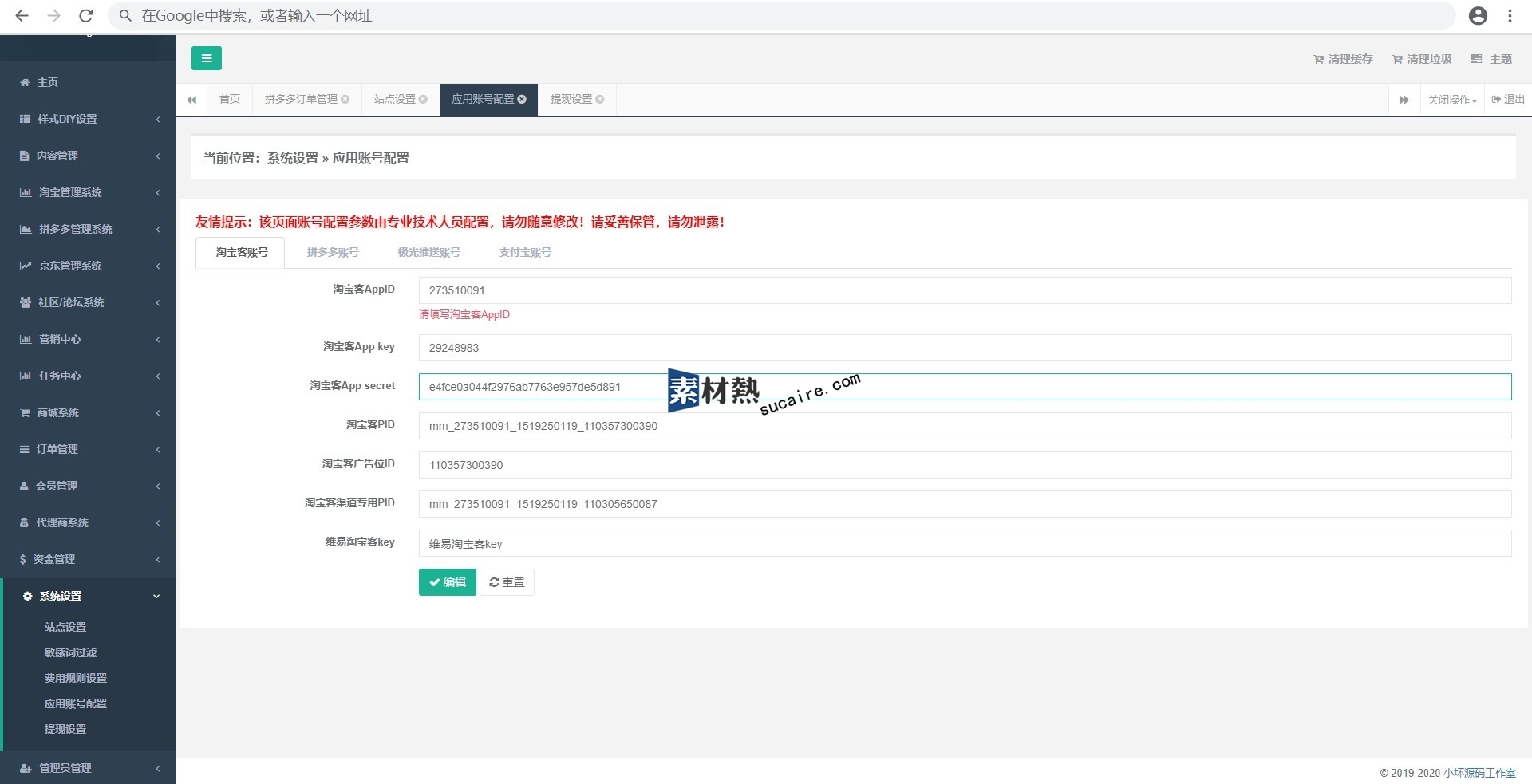Click the 商城系统 cart icon

[x=25, y=412]
